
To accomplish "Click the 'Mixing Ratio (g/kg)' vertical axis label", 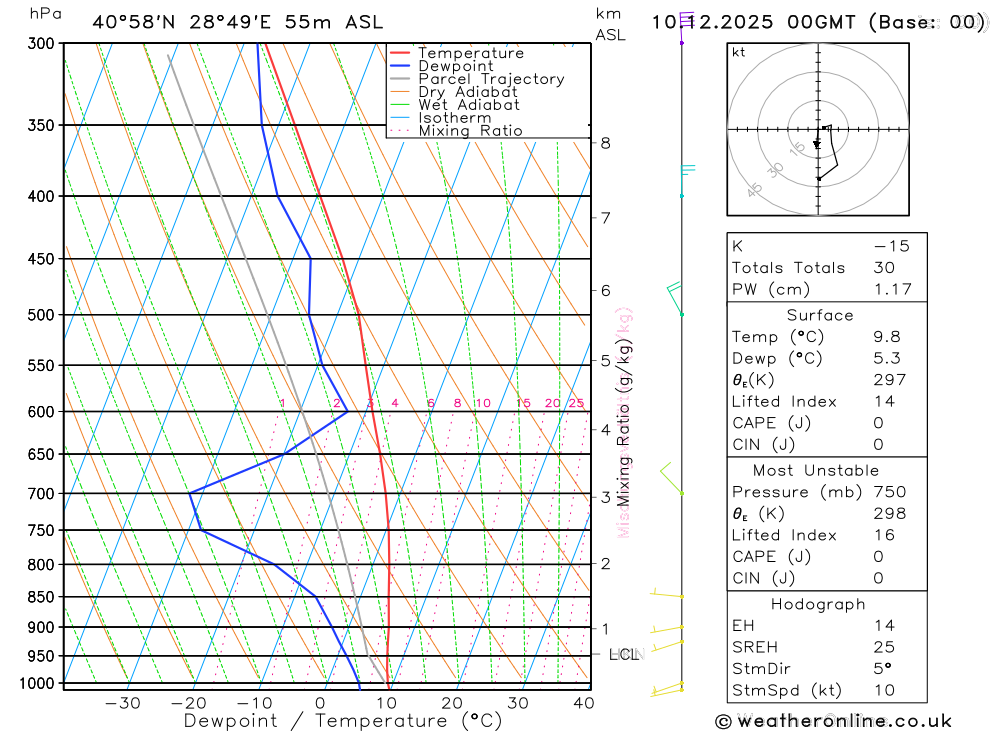I will pos(624,422).
